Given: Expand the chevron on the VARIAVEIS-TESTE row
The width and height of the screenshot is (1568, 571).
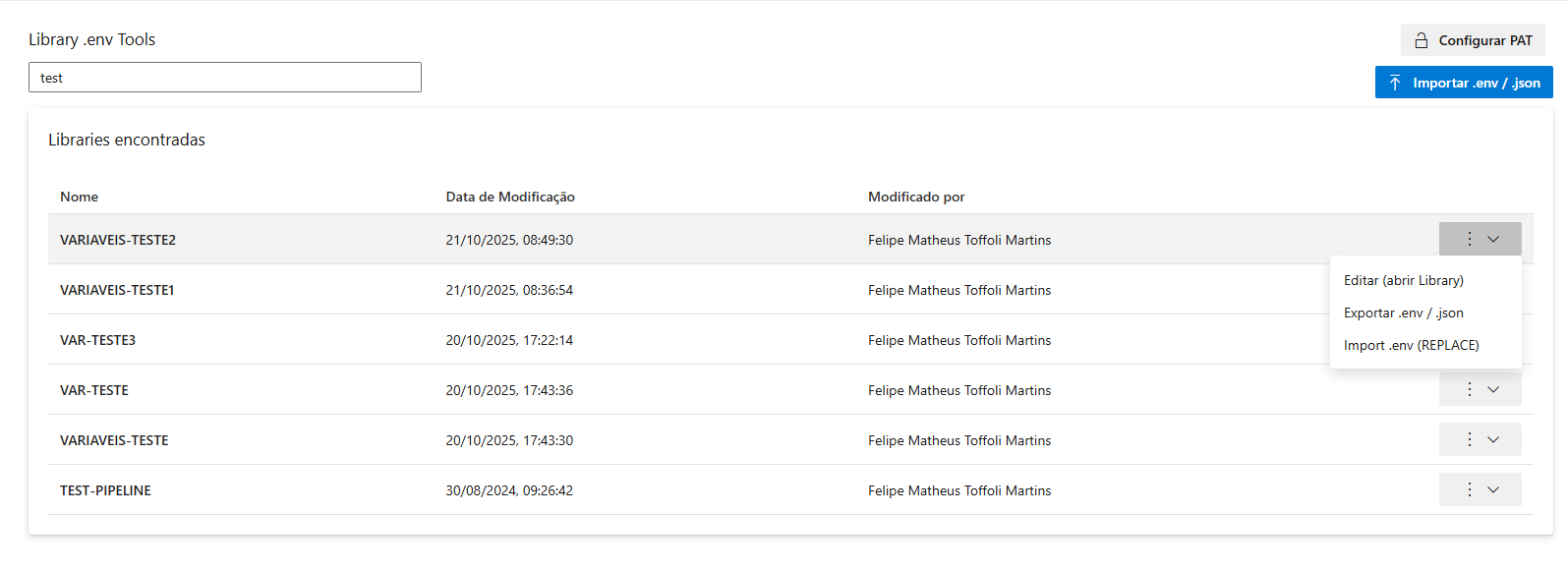Looking at the screenshot, I should pyautogui.click(x=1493, y=439).
